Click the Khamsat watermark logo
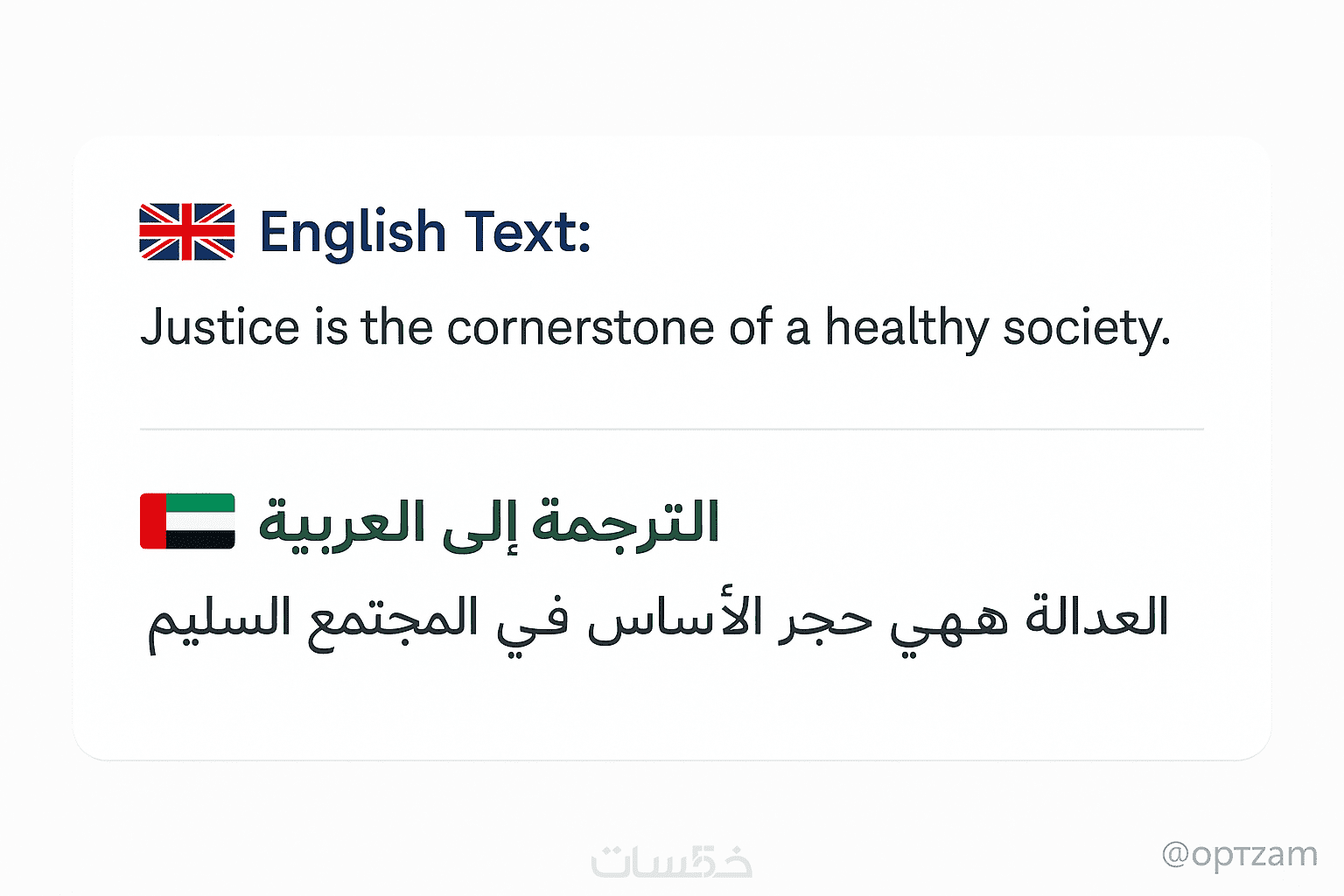 click(671, 862)
